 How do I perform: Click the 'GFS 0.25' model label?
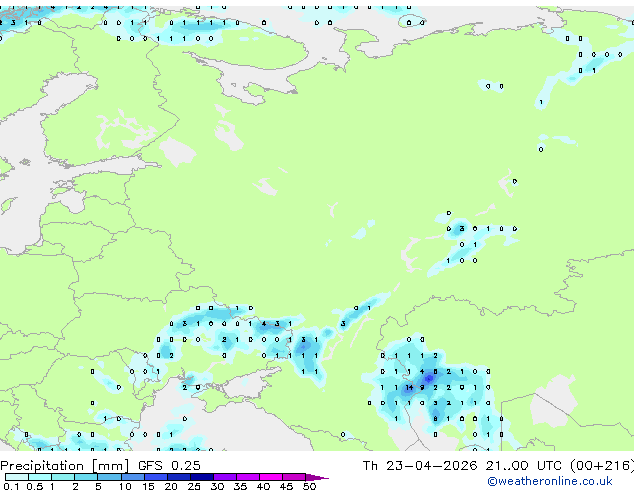[169, 466]
